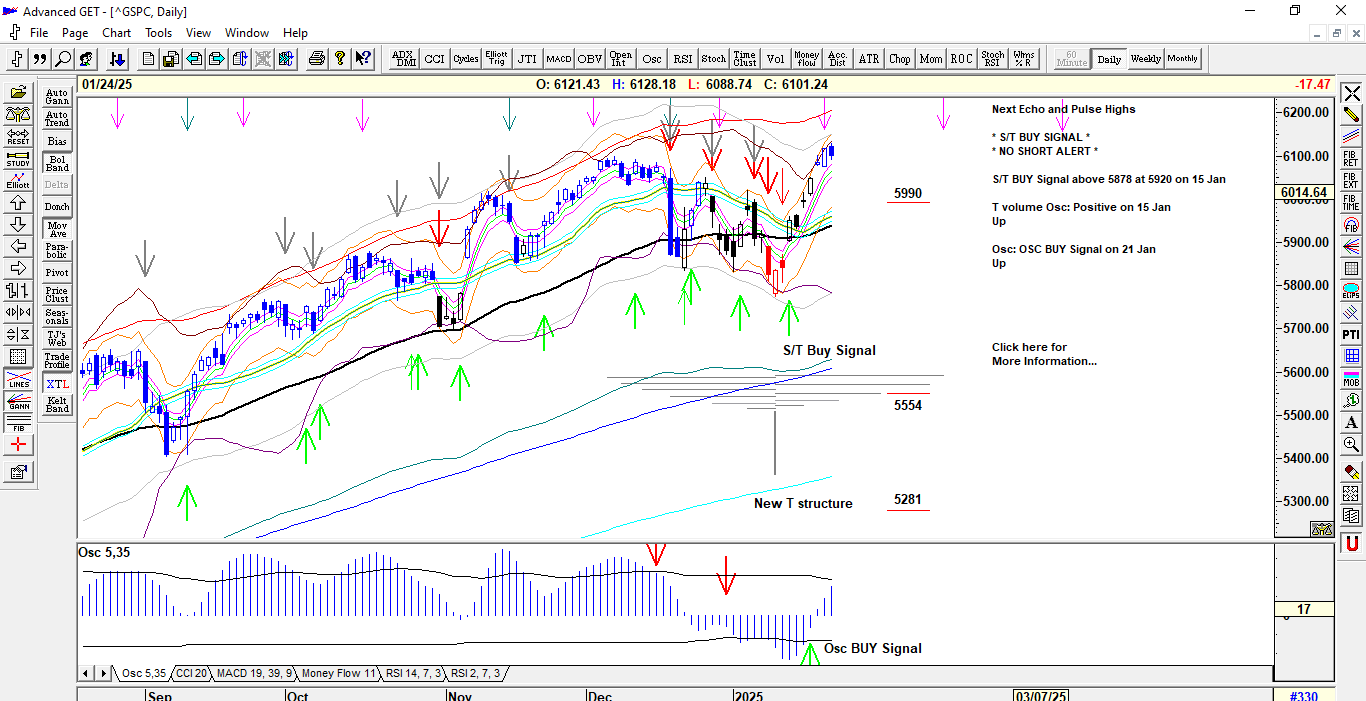Click the Stoch RSI indicator button
The width and height of the screenshot is (1366, 701).
click(x=992, y=59)
